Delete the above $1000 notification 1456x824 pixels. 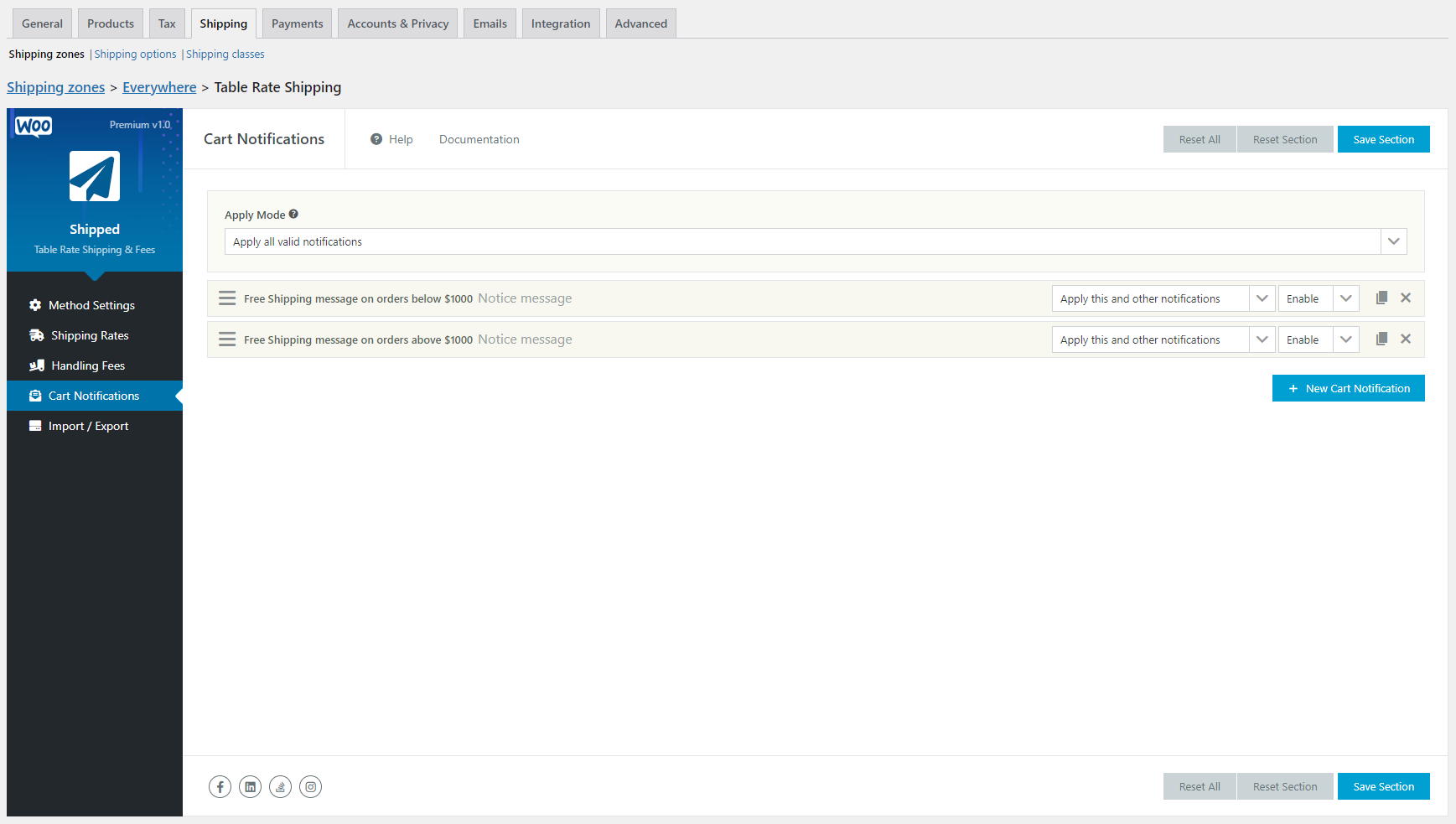[x=1406, y=339]
